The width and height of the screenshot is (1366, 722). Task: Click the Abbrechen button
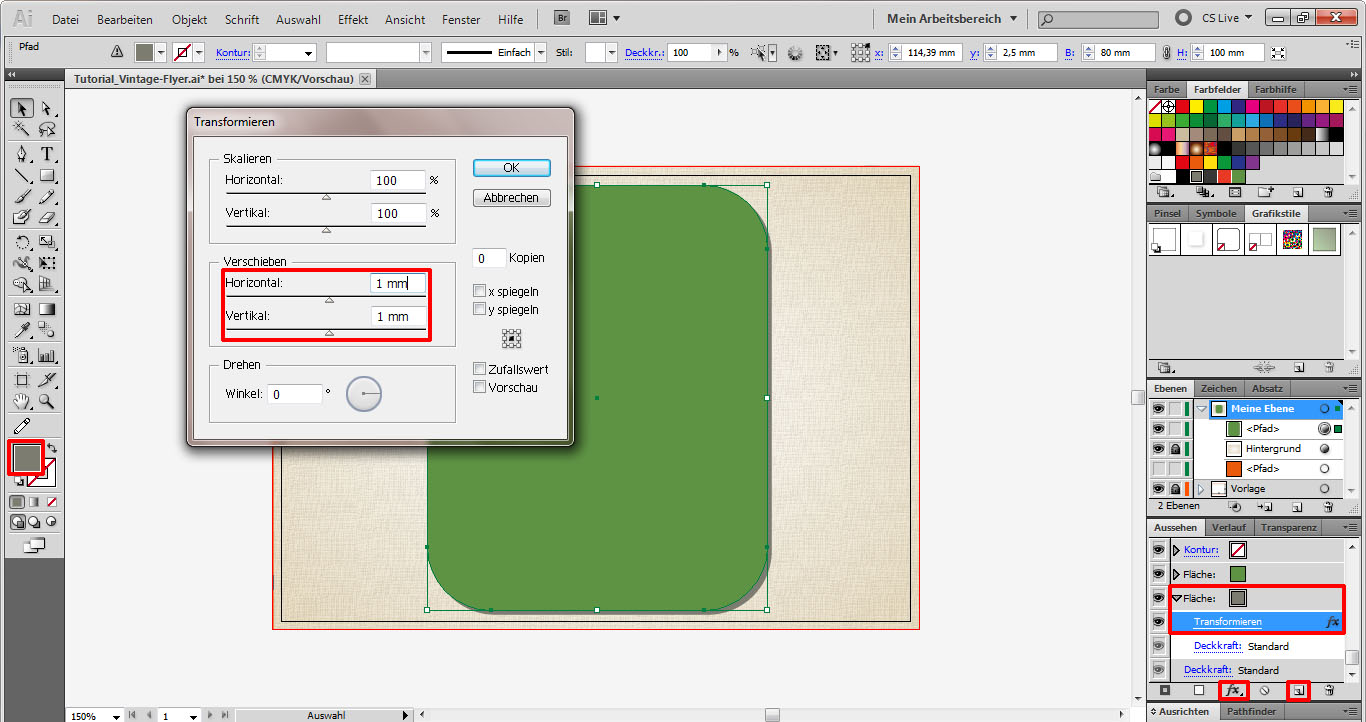click(511, 198)
